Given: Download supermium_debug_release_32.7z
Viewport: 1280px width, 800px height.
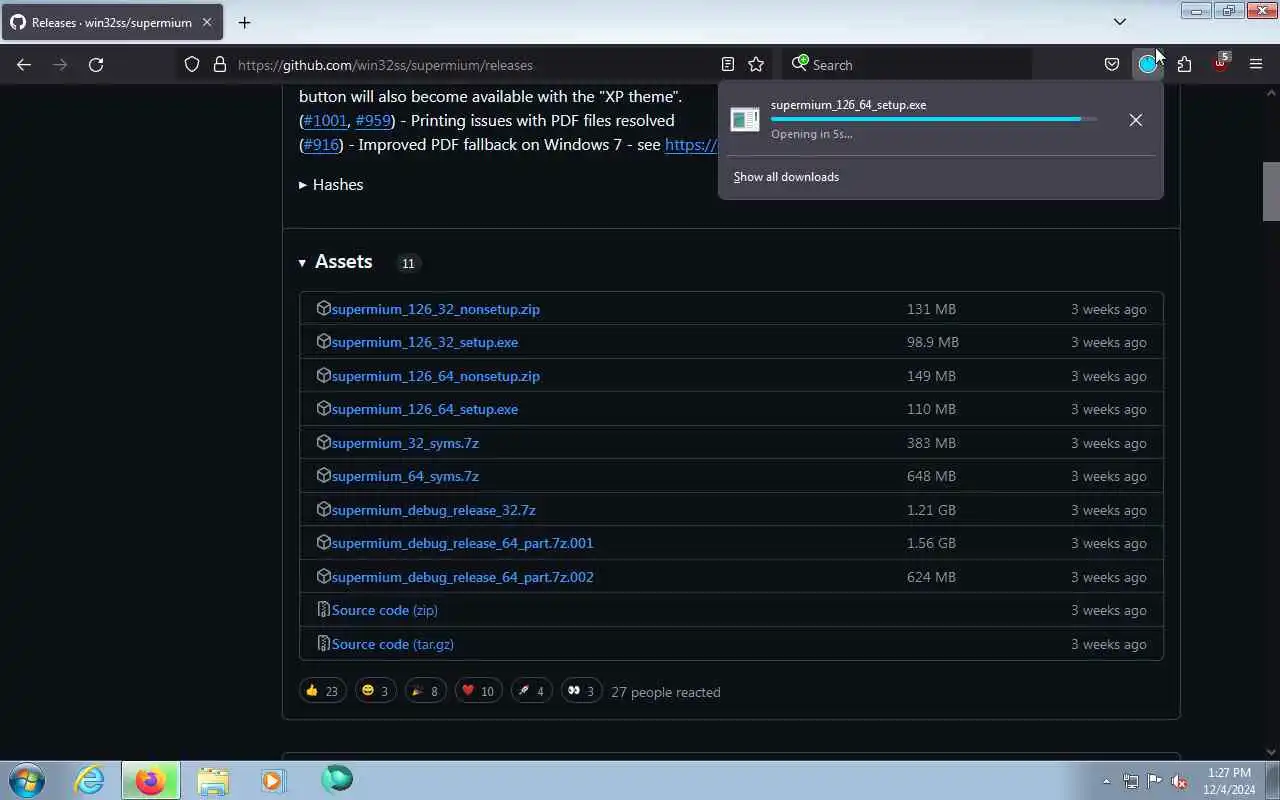Looking at the screenshot, I should click(433, 510).
